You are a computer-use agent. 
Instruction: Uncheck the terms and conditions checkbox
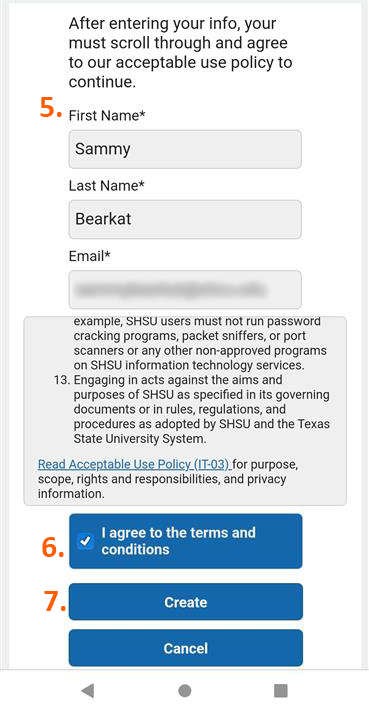point(85,541)
